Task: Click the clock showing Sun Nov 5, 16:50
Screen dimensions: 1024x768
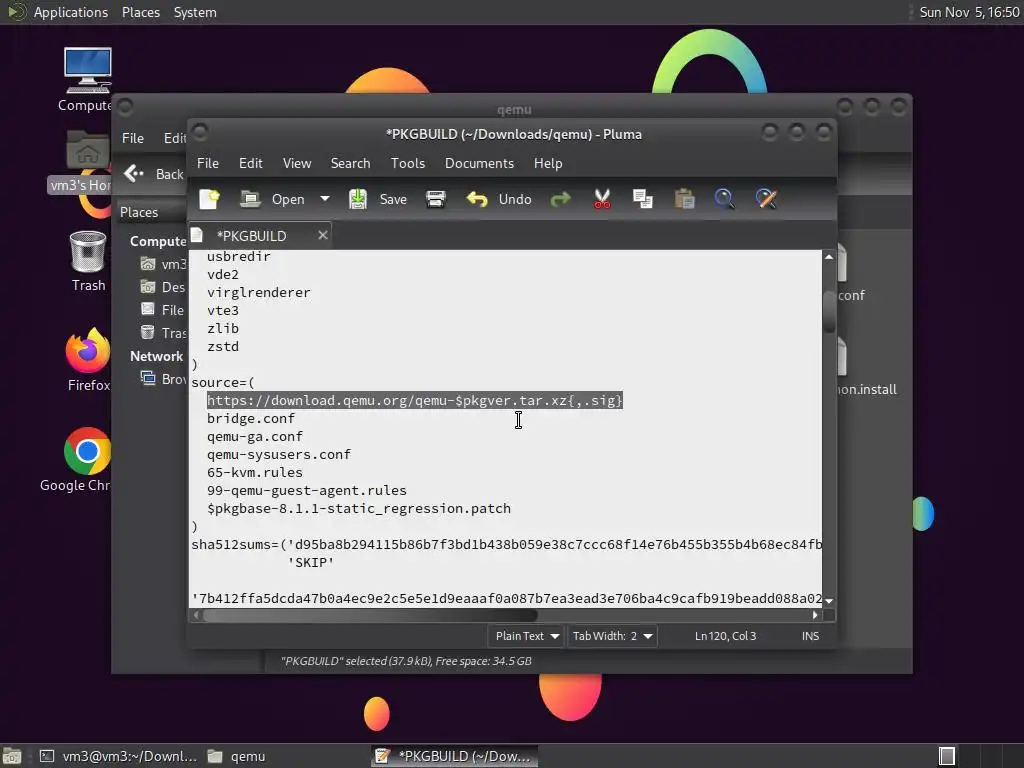Action: tap(969, 12)
